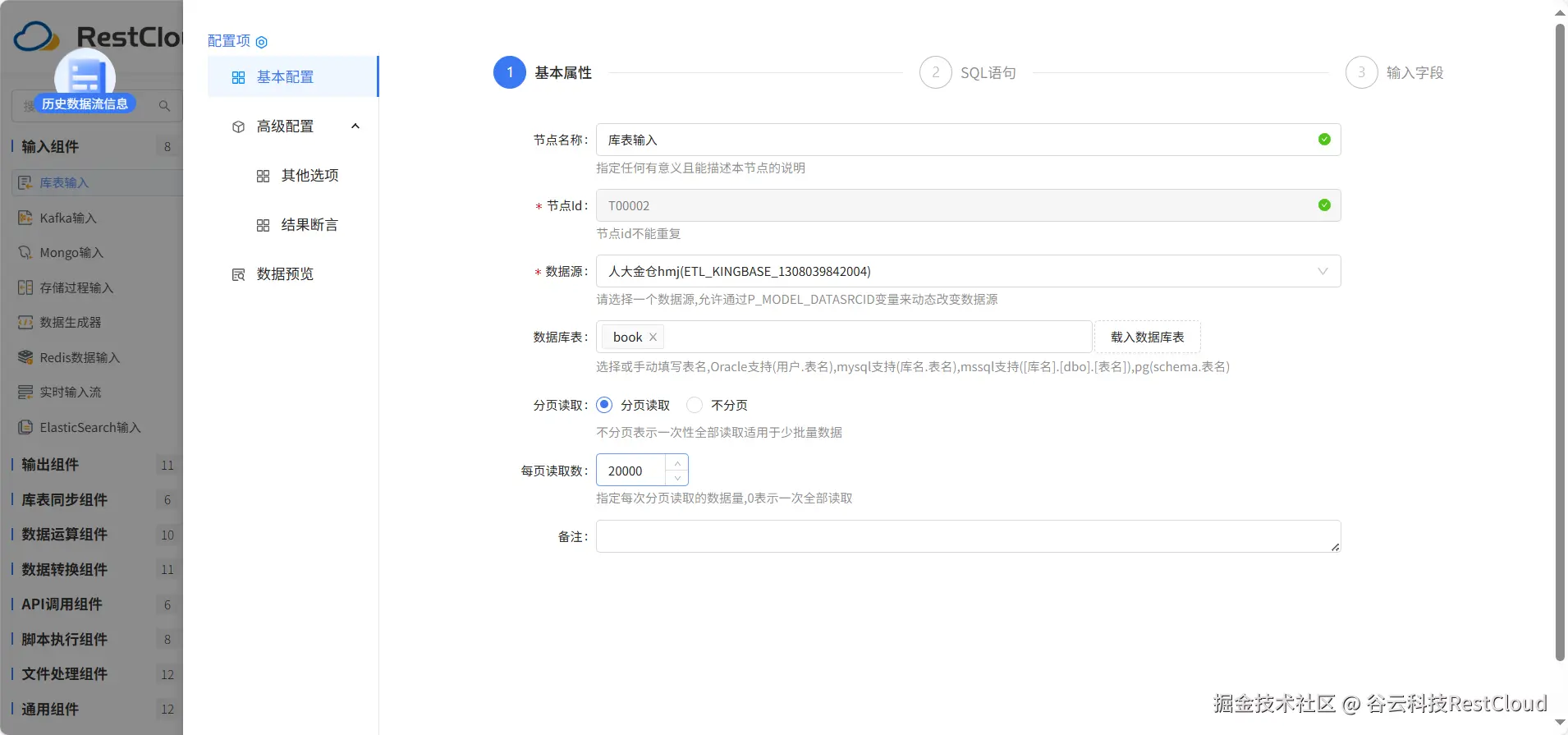
Task: Click the 高级配置 cube icon
Action: click(x=238, y=126)
